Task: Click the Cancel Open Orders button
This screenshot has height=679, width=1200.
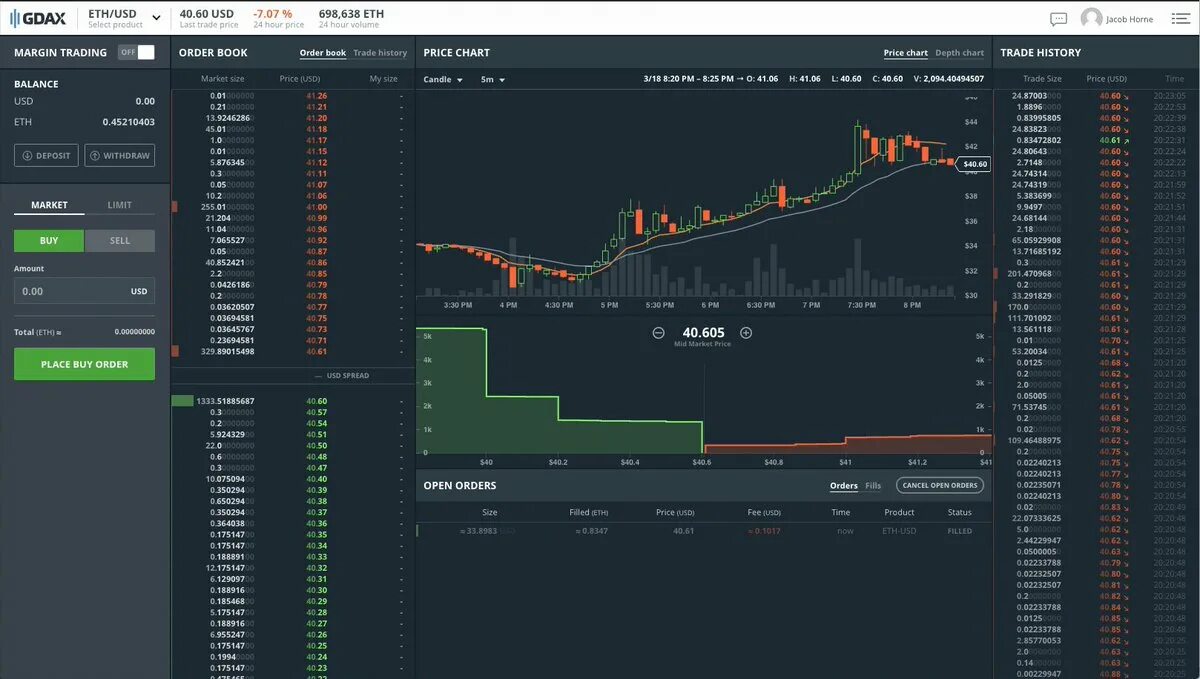Action: coord(938,485)
